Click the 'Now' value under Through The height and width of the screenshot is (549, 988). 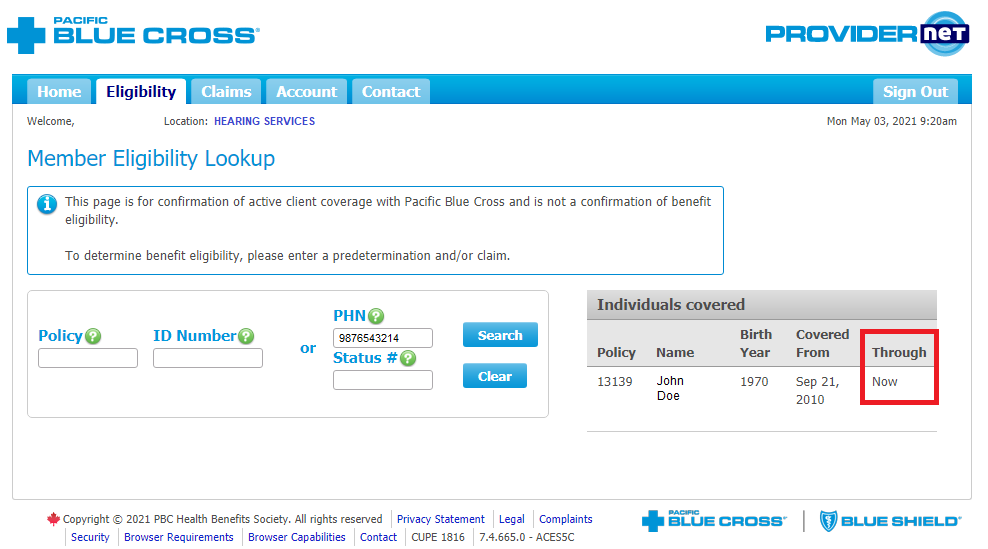[x=885, y=381]
